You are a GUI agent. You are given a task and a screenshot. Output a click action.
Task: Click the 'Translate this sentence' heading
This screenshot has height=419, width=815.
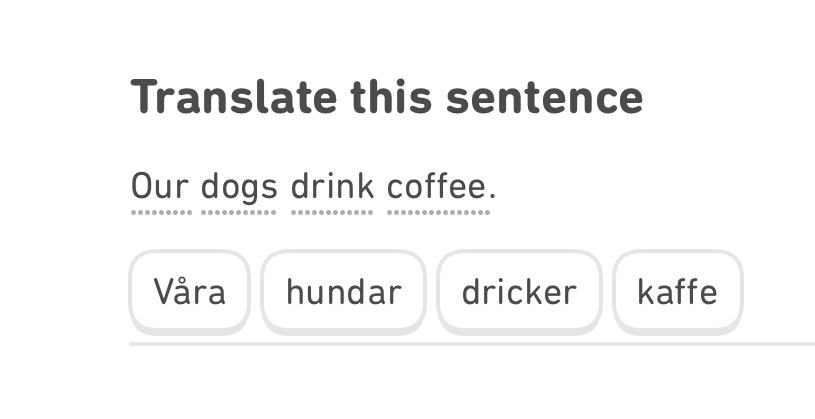(387, 97)
